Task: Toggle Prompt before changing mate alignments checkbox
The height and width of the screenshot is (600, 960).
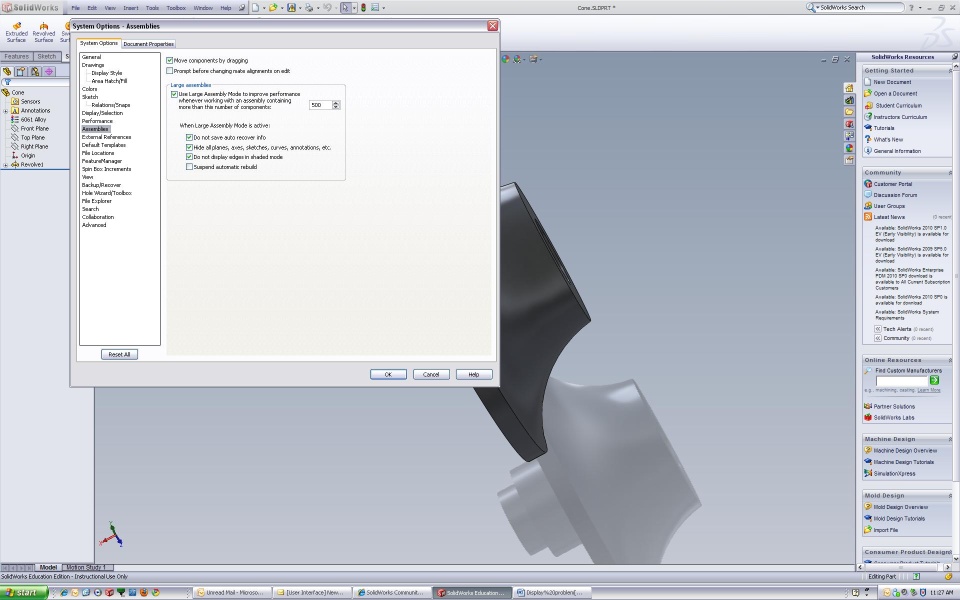Action: 170,71
